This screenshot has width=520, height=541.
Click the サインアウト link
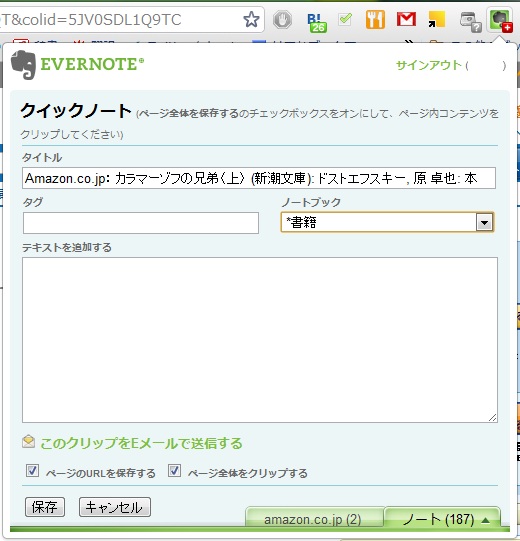[x=428, y=65]
